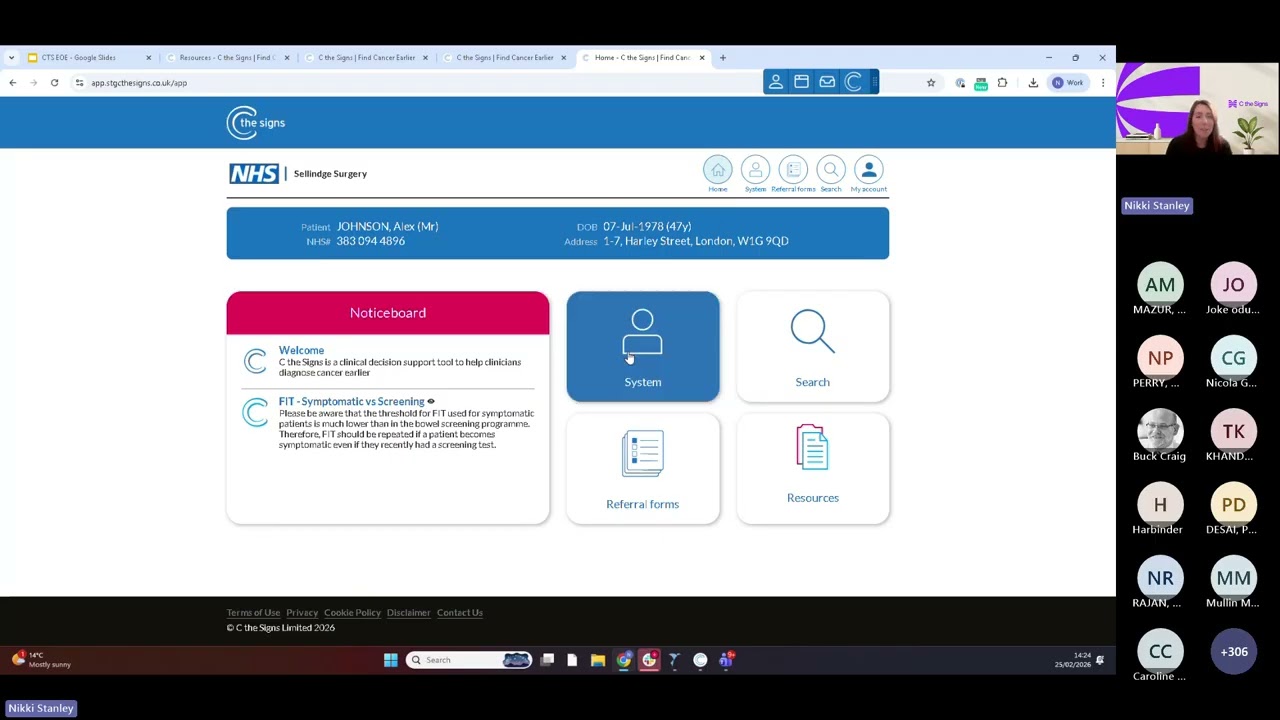Screen dimensions: 1280x720
Task: Open Terms of Use link
Action: point(253,612)
